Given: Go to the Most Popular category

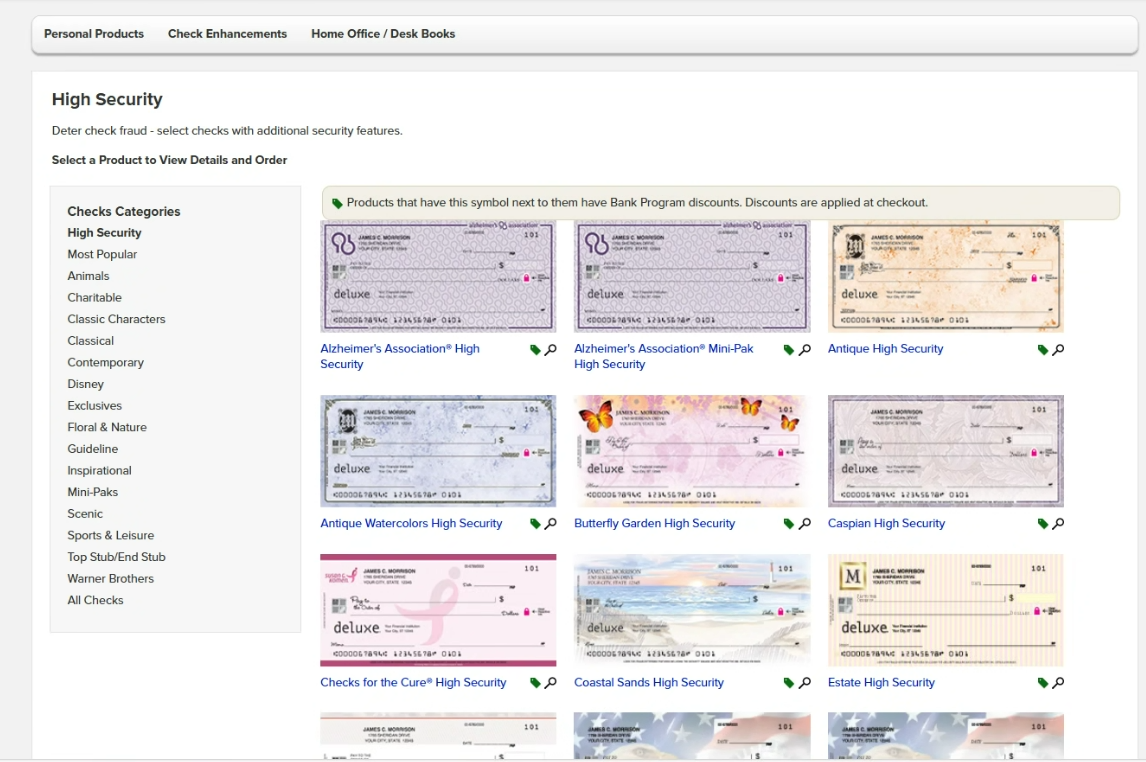Looking at the screenshot, I should [102, 255].
